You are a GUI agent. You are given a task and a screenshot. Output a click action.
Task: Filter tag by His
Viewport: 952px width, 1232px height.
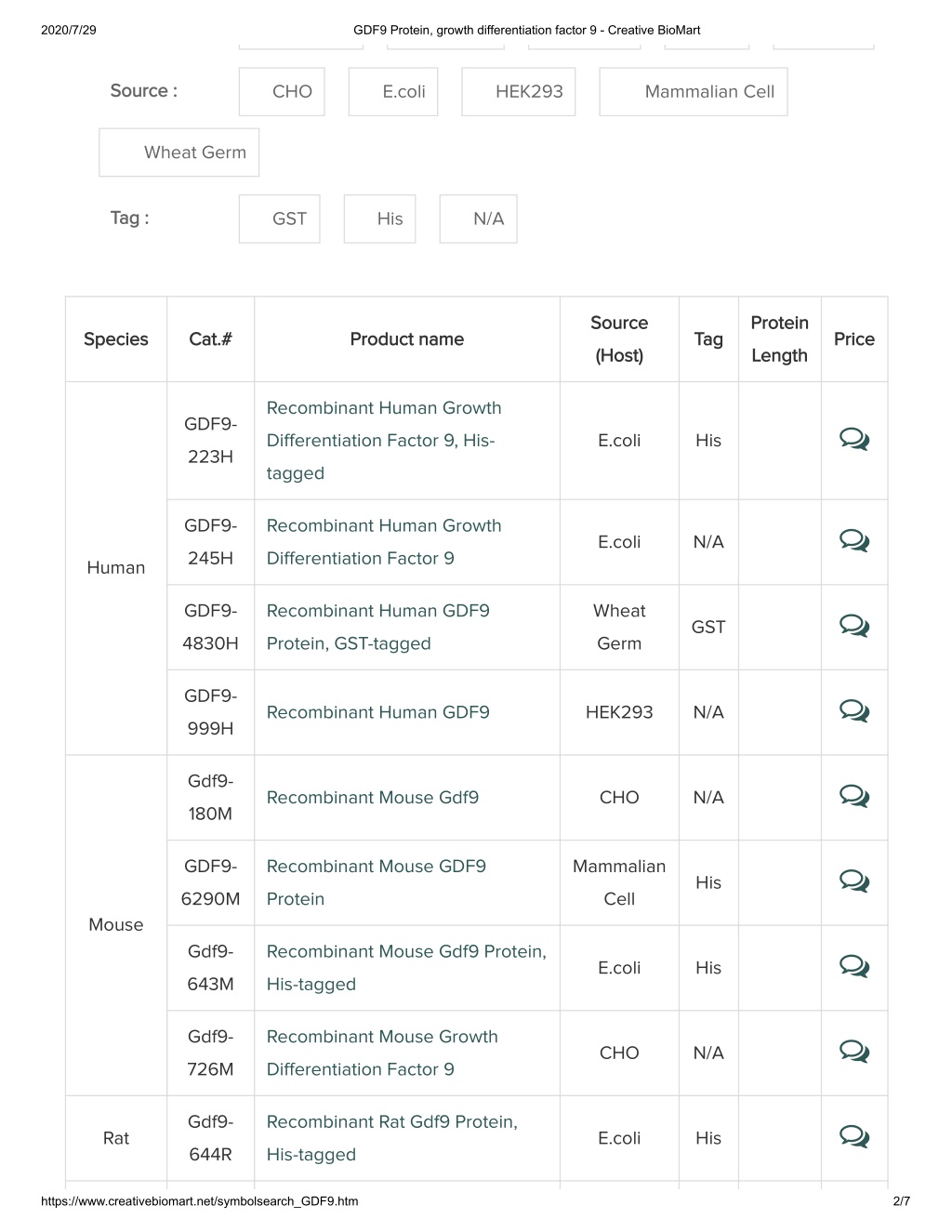pyautogui.click(x=379, y=219)
